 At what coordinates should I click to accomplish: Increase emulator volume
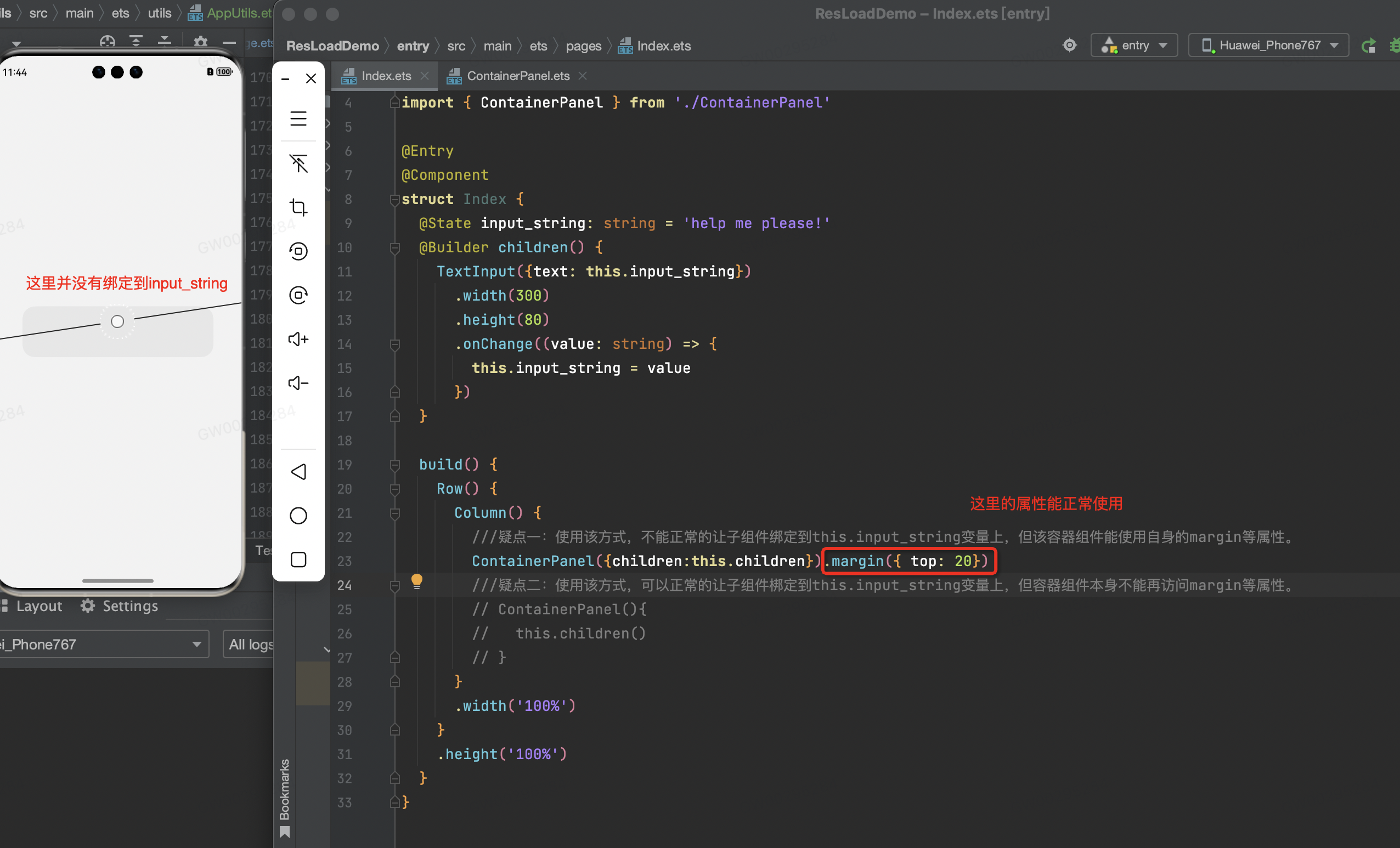point(298,339)
